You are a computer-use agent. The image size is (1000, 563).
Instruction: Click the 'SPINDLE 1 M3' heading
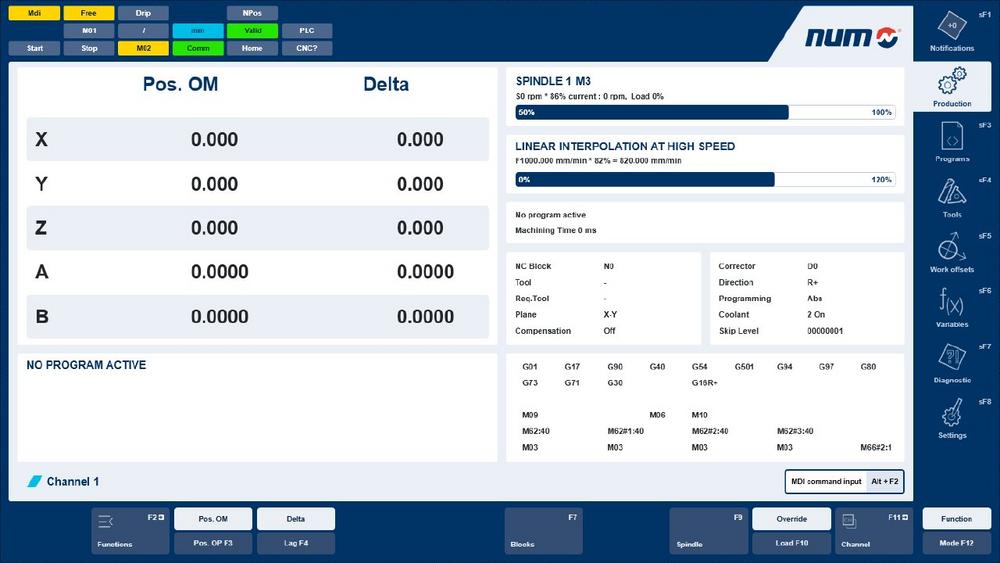[553, 81]
